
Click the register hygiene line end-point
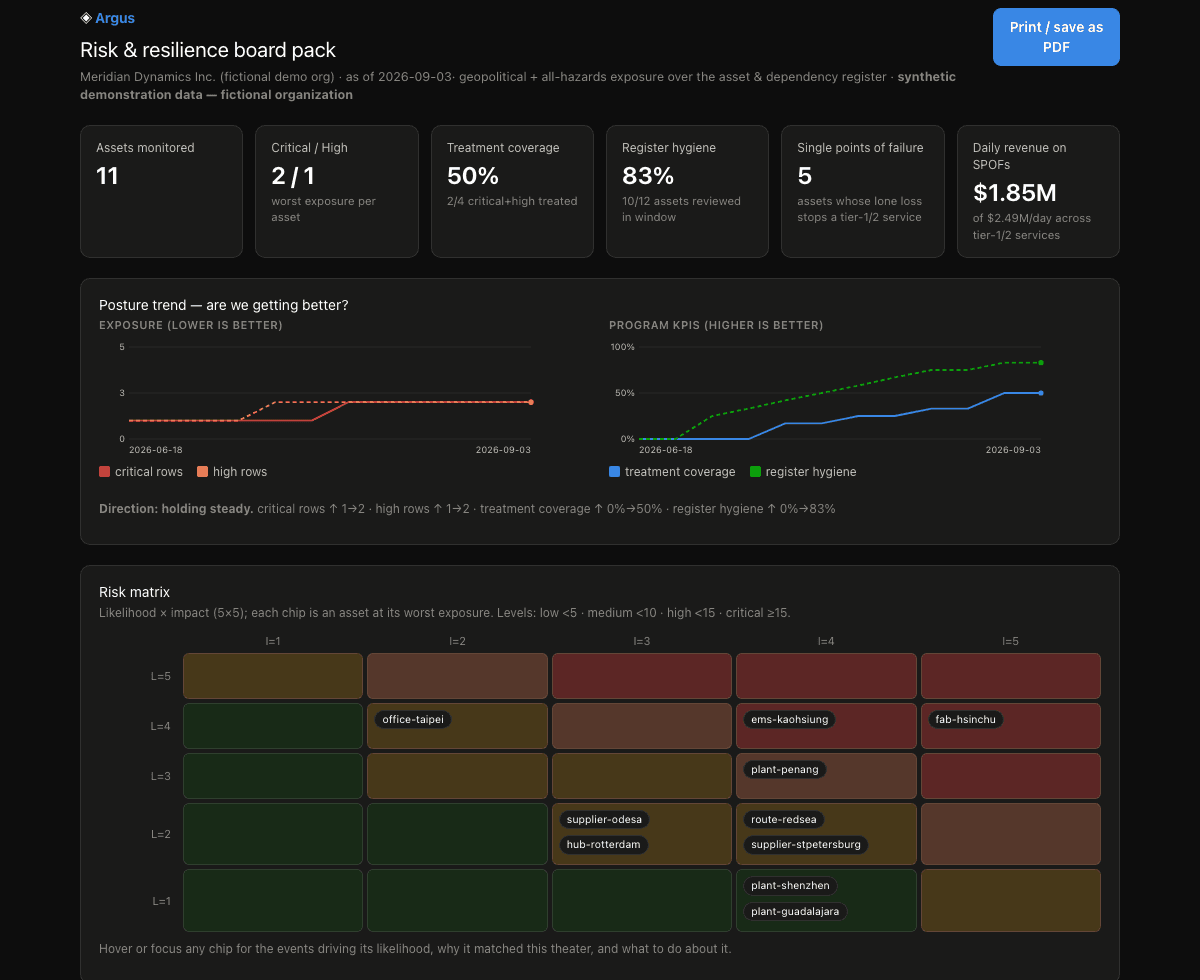(x=1041, y=362)
